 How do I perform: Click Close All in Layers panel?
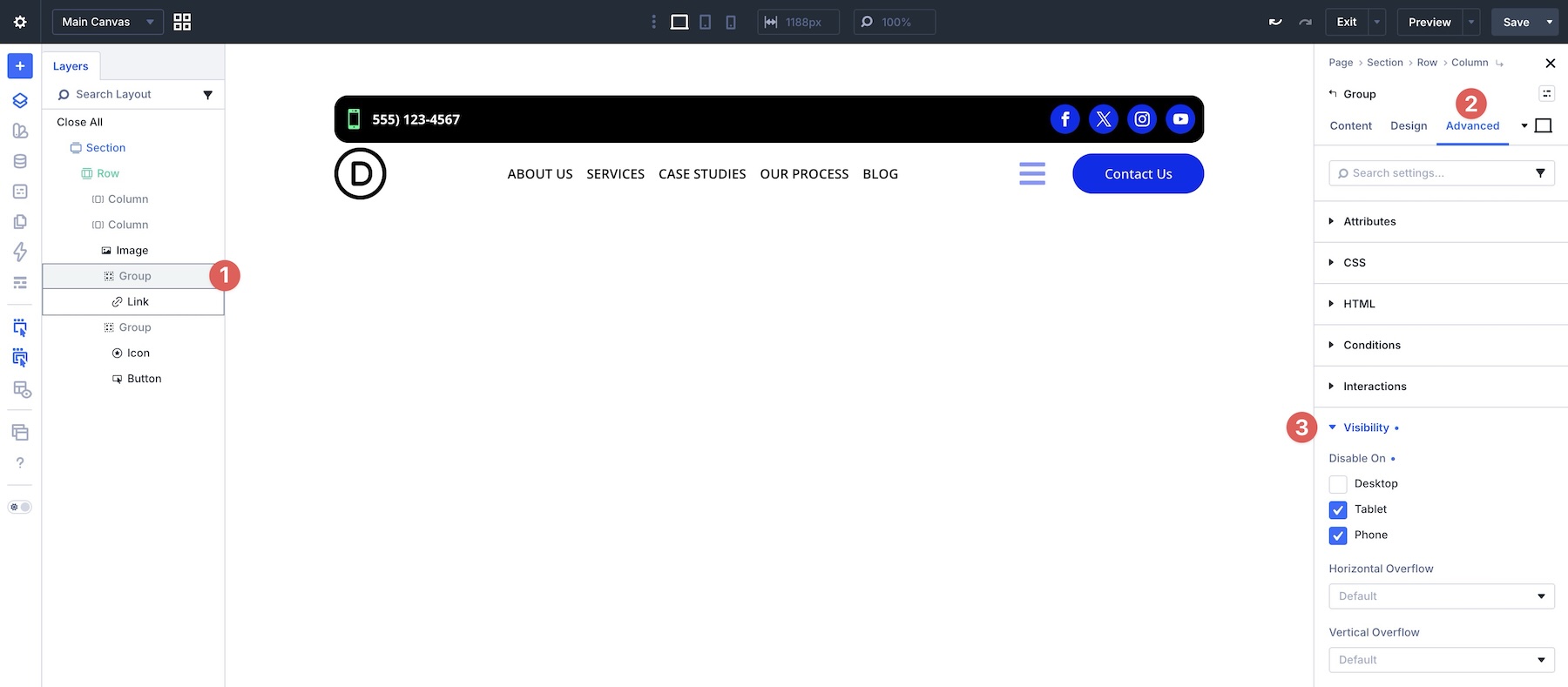pyautogui.click(x=79, y=122)
